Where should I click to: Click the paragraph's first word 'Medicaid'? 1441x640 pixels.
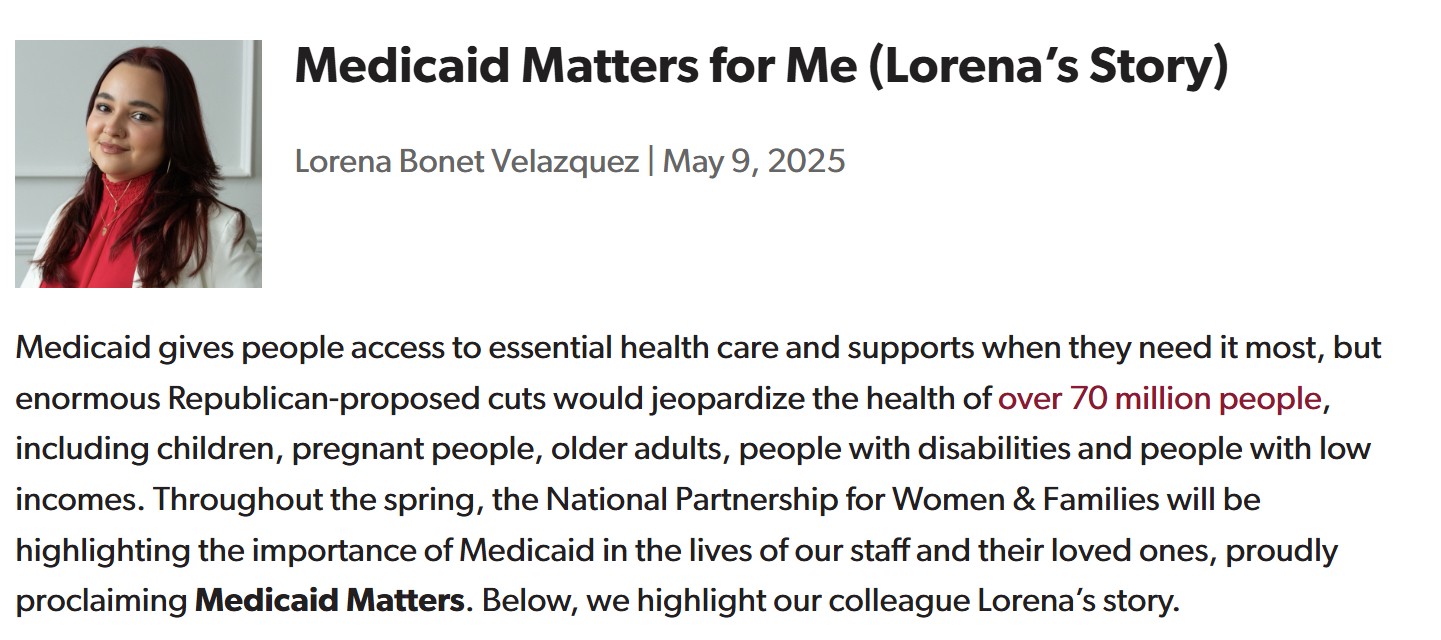click(84, 348)
